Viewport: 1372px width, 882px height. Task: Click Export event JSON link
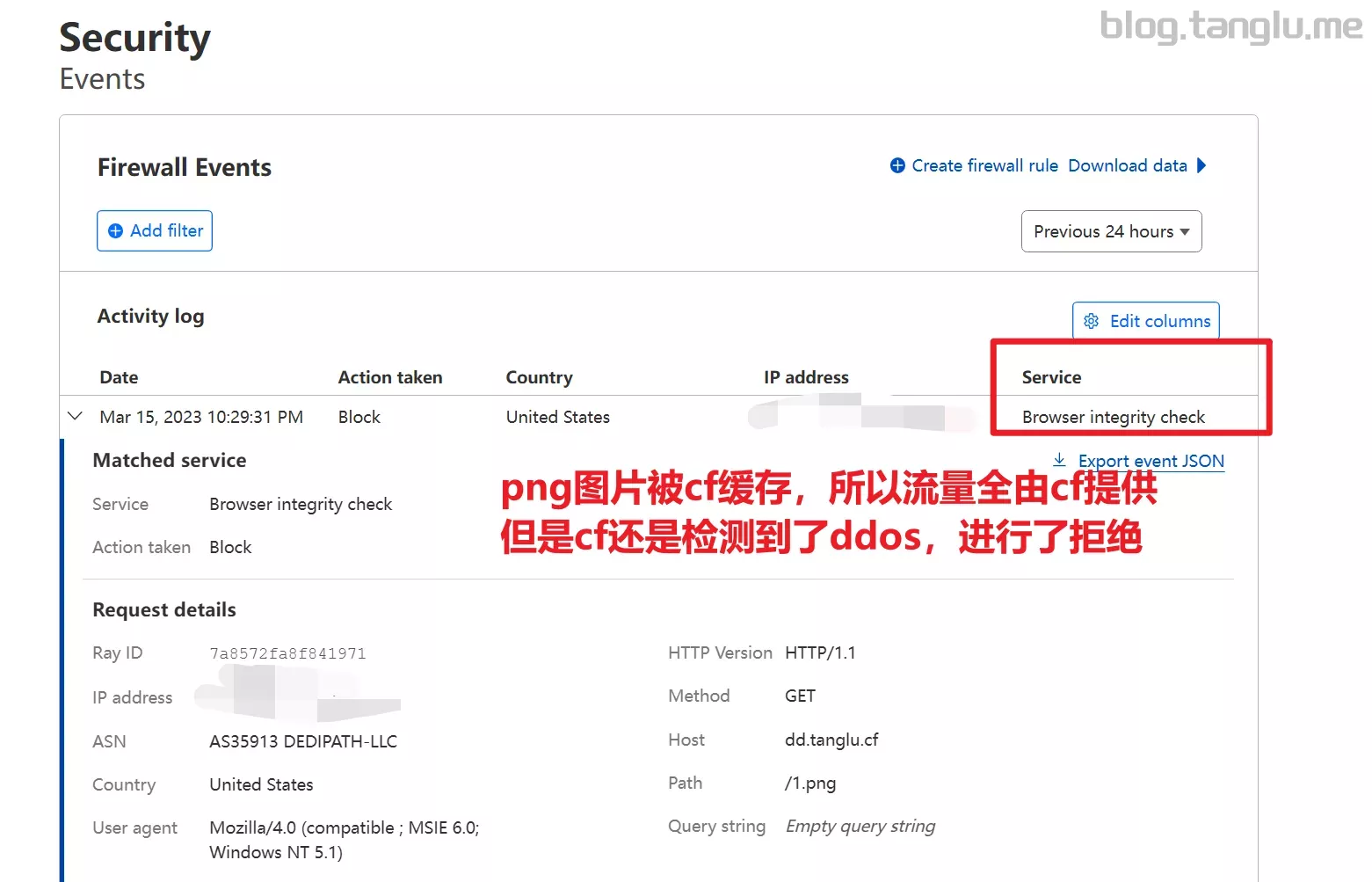1151,461
